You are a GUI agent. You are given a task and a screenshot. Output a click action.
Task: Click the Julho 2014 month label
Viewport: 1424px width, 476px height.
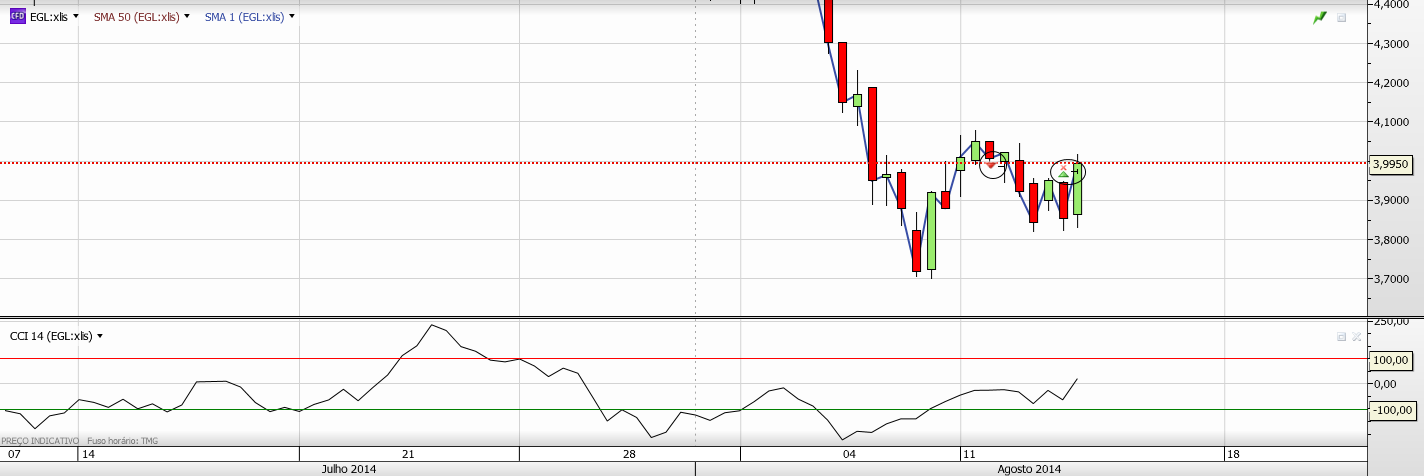pos(349,468)
